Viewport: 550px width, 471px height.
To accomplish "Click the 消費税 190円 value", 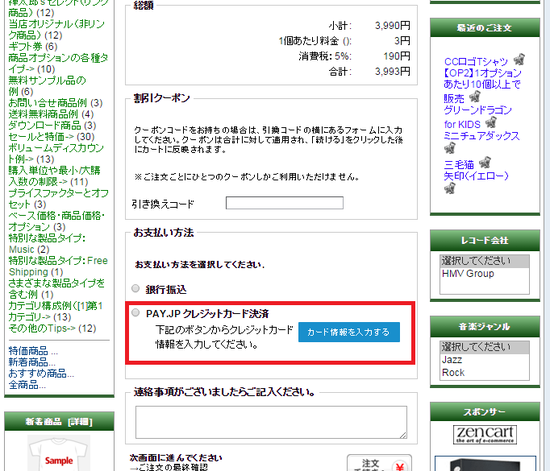I will (397, 56).
